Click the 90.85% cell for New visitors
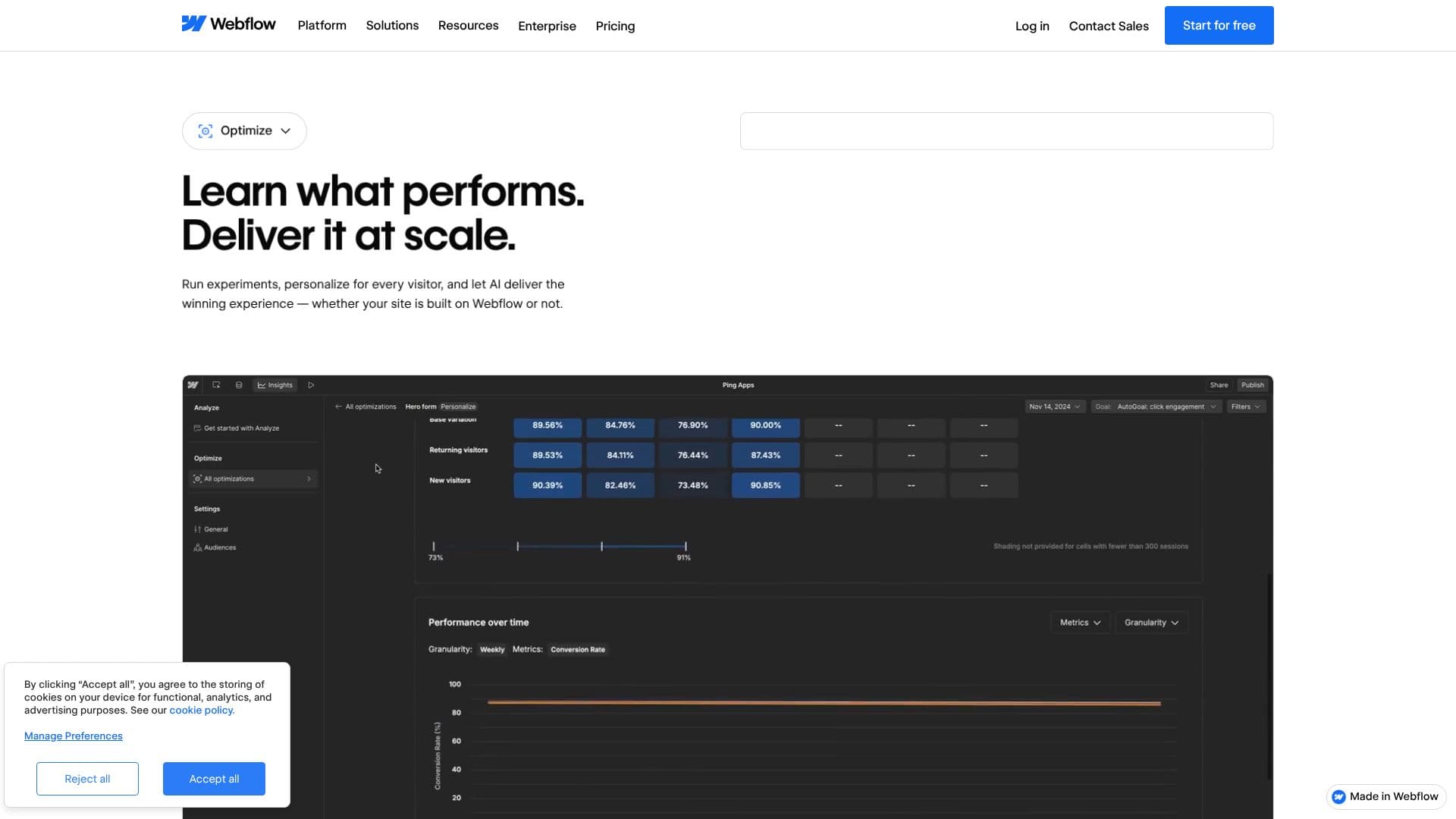This screenshot has height=819, width=1456. coord(765,485)
